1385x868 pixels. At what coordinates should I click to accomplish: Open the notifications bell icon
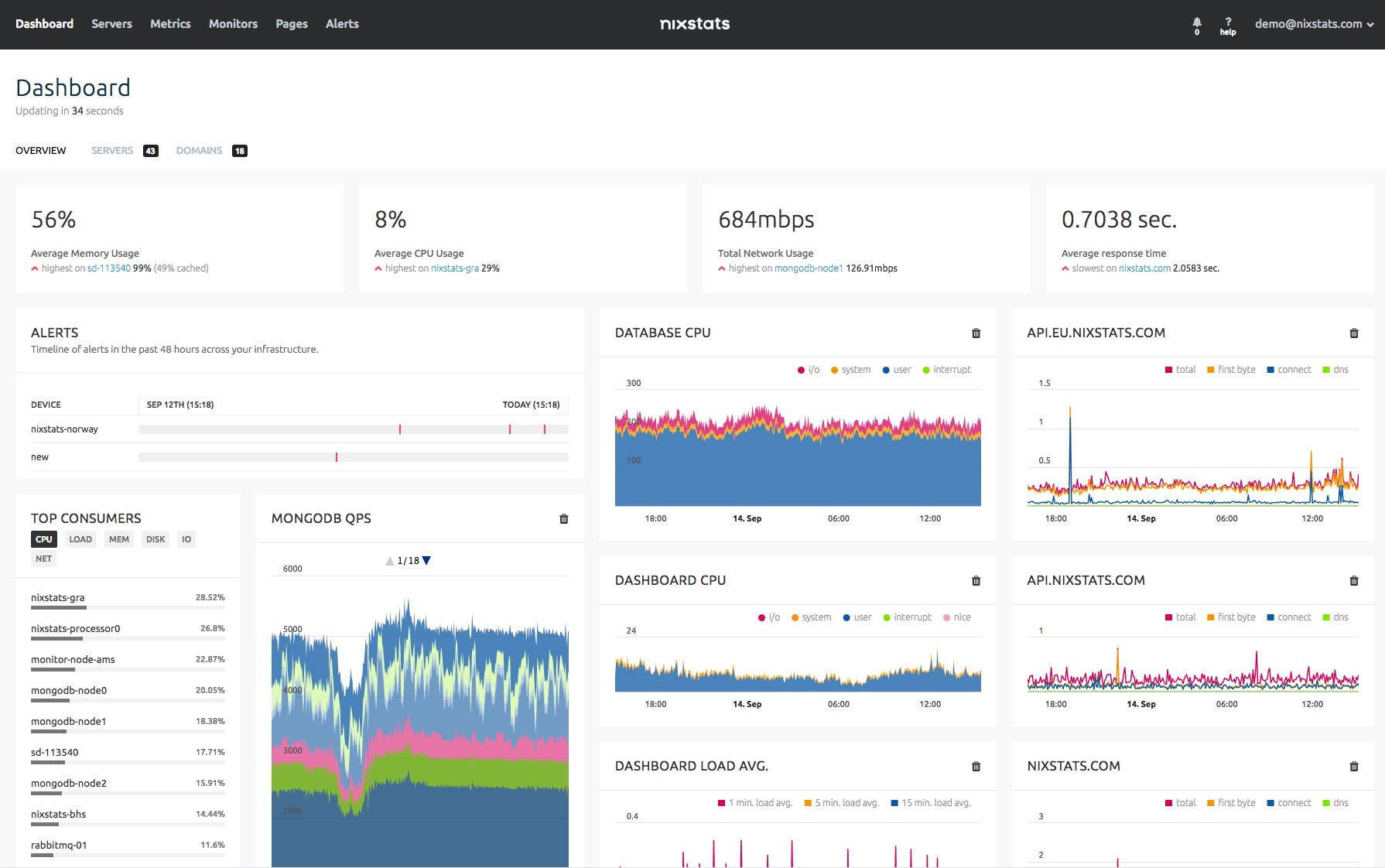click(1196, 23)
